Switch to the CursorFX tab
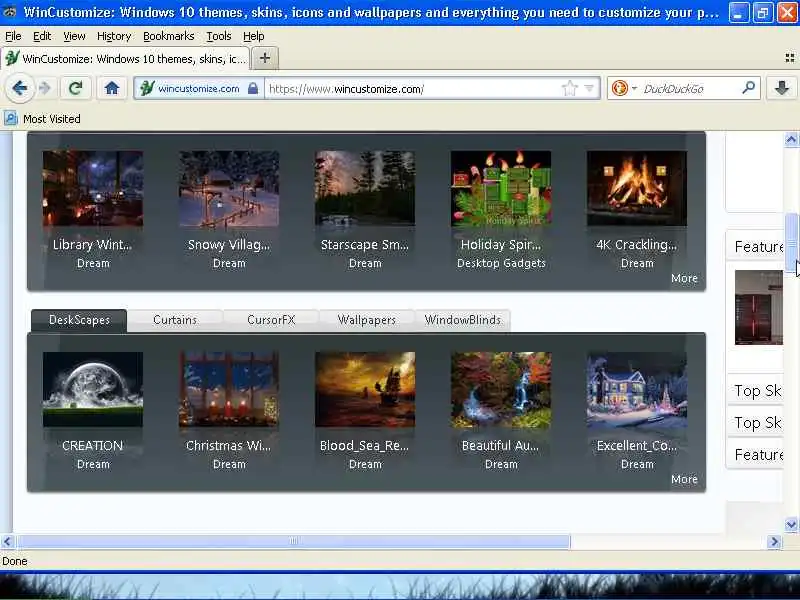The height and width of the screenshot is (600, 800). click(271, 320)
